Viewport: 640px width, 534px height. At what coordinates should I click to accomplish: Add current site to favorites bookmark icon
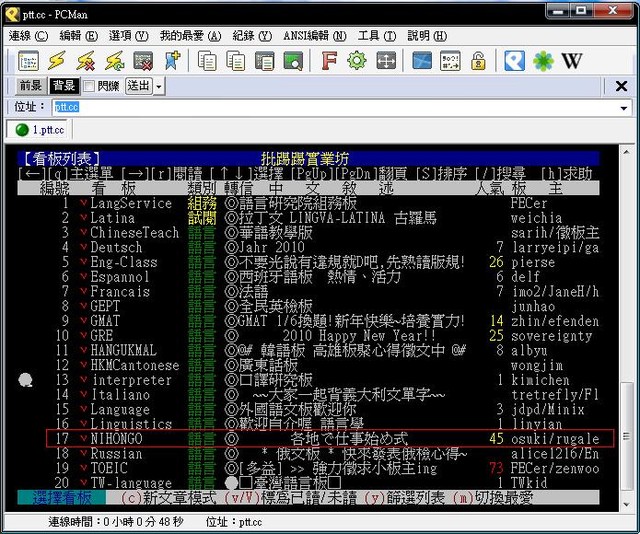pos(172,61)
